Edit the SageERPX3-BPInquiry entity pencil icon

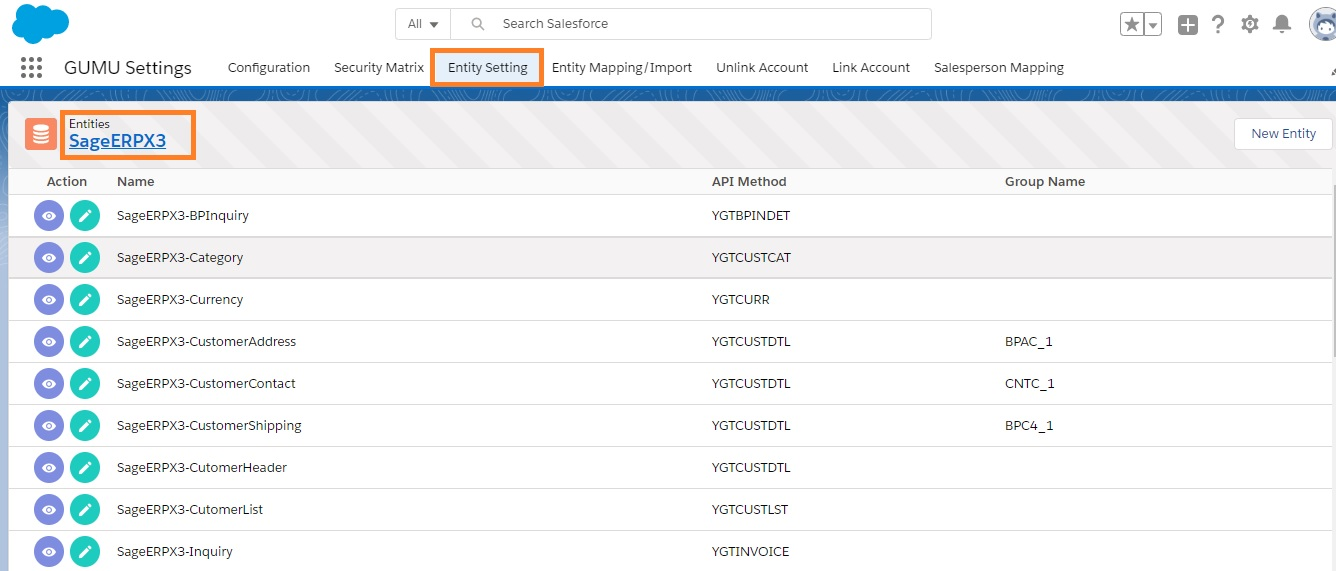click(85, 215)
